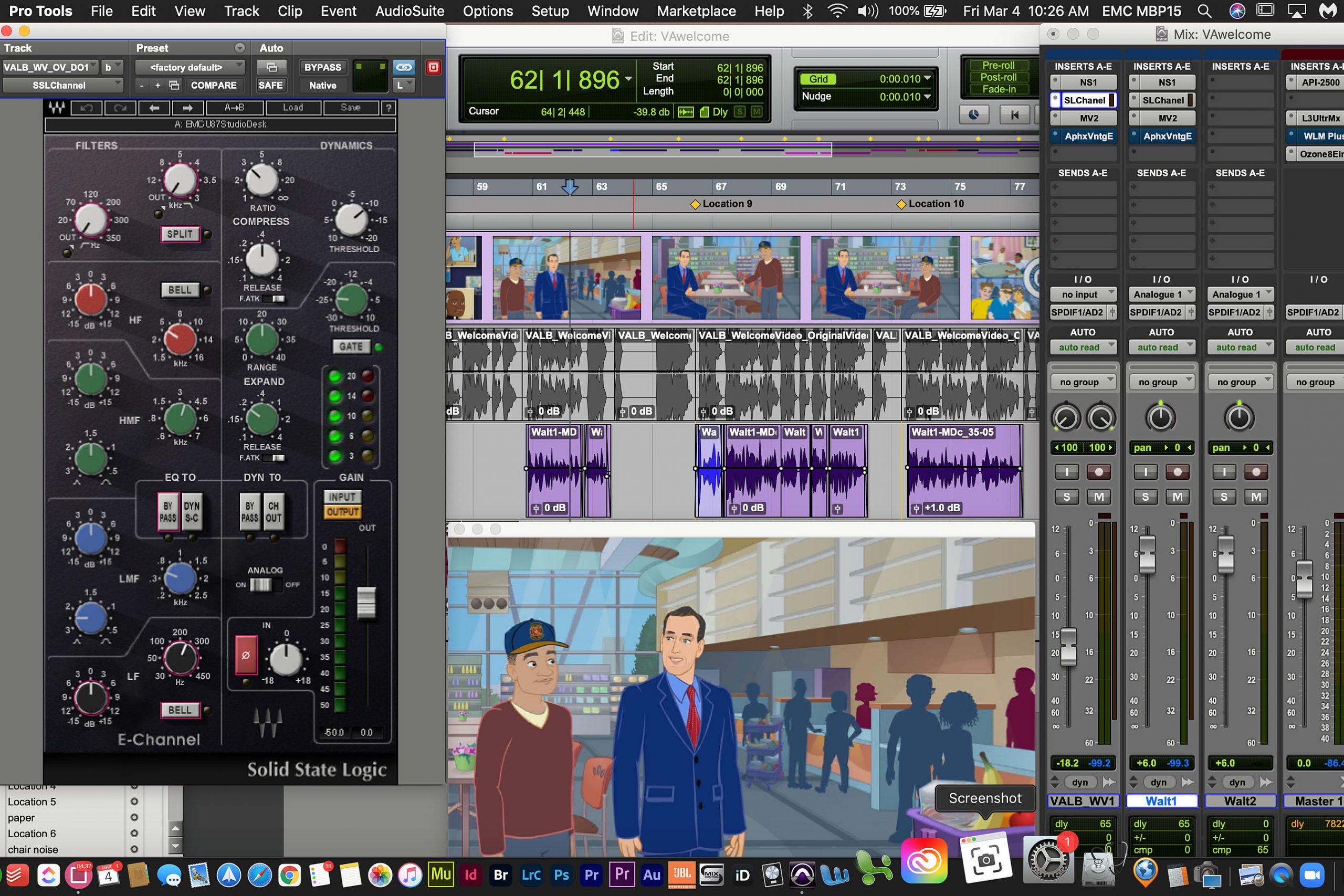Screen dimensions: 1344x896
Task: Enable the EQ BY PASS switch
Action: coord(168,511)
